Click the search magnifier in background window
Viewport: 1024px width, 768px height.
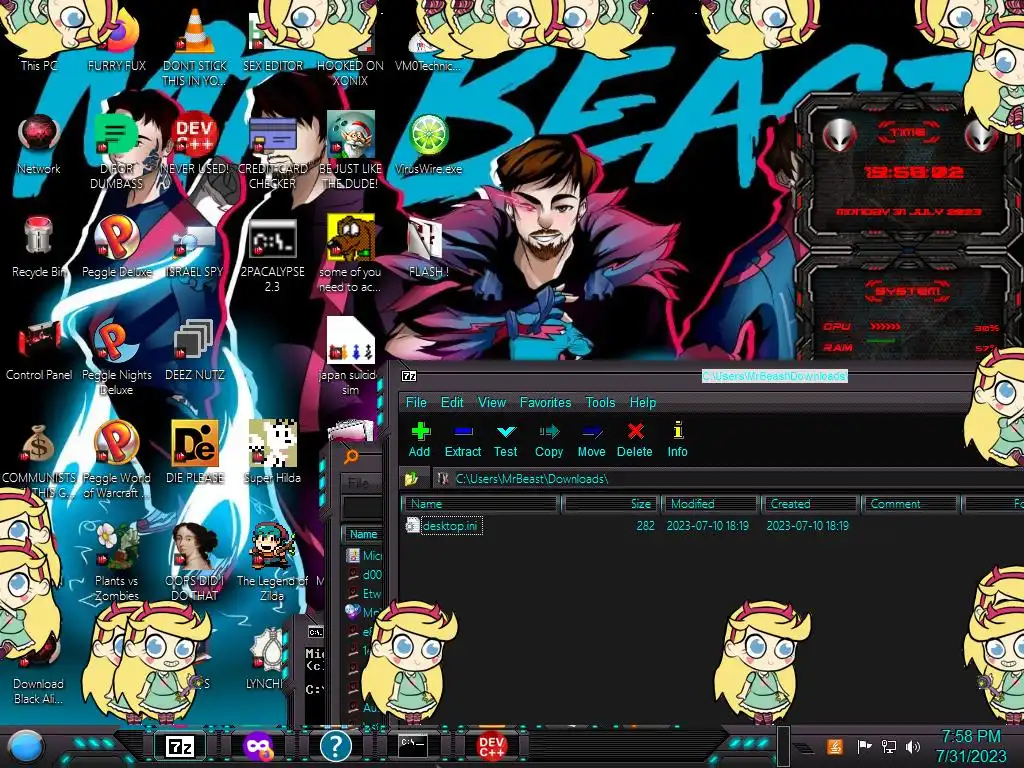coord(351,456)
